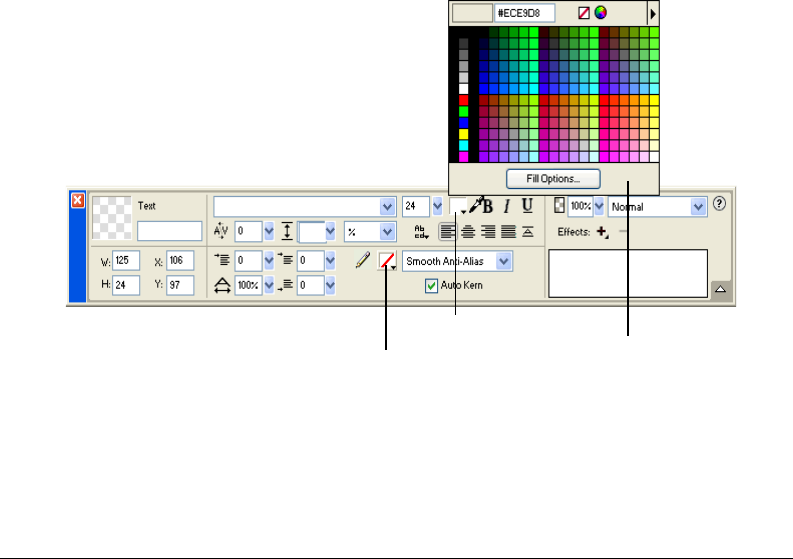Screen dimensions: 793x559
Task: Click the Text object thumbnail preview
Action: (112, 218)
